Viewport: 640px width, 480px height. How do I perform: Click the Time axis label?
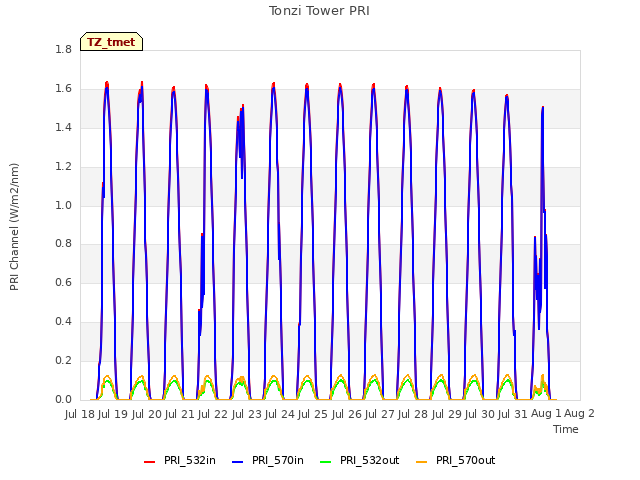[566, 429]
